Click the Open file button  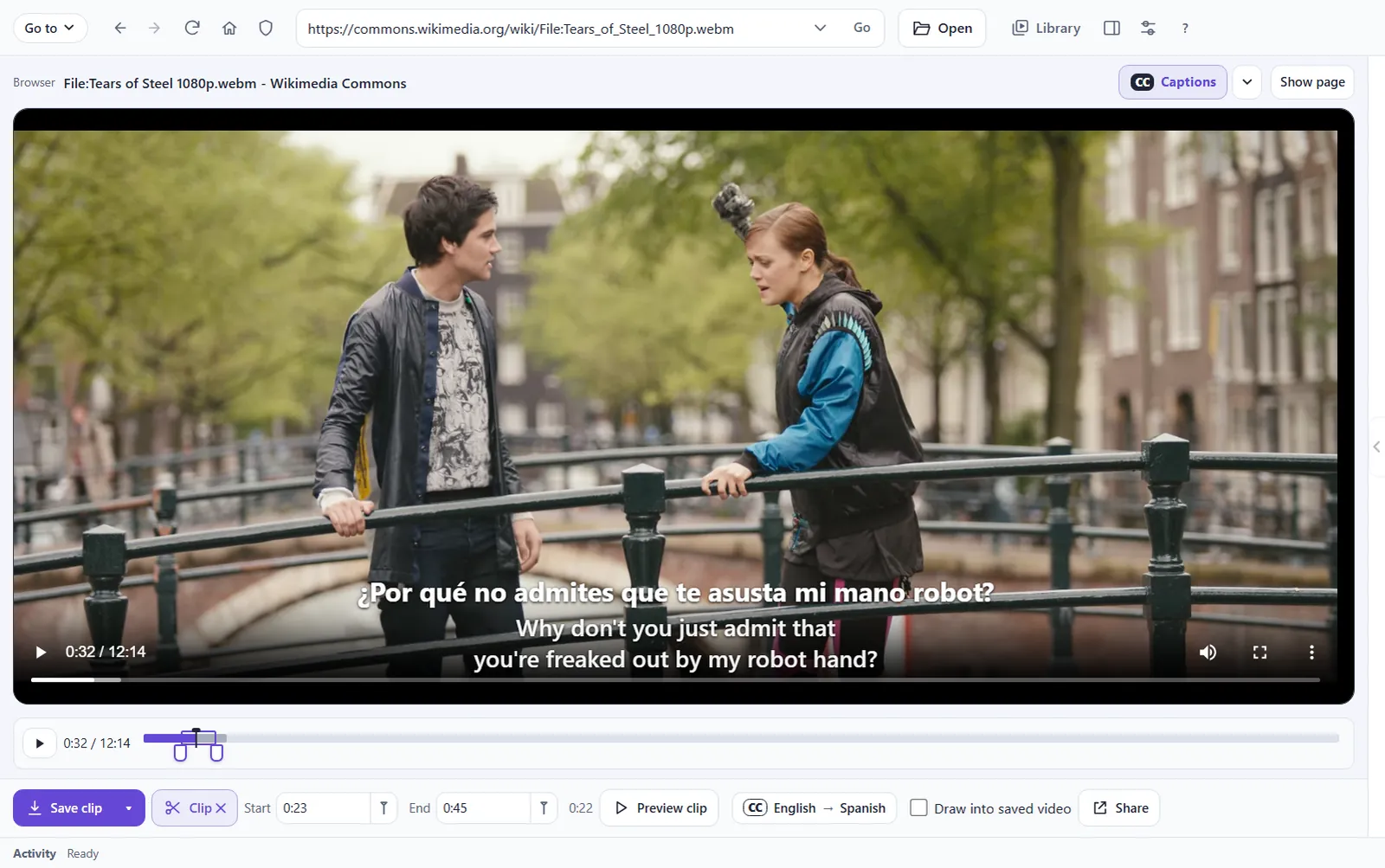tap(942, 29)
